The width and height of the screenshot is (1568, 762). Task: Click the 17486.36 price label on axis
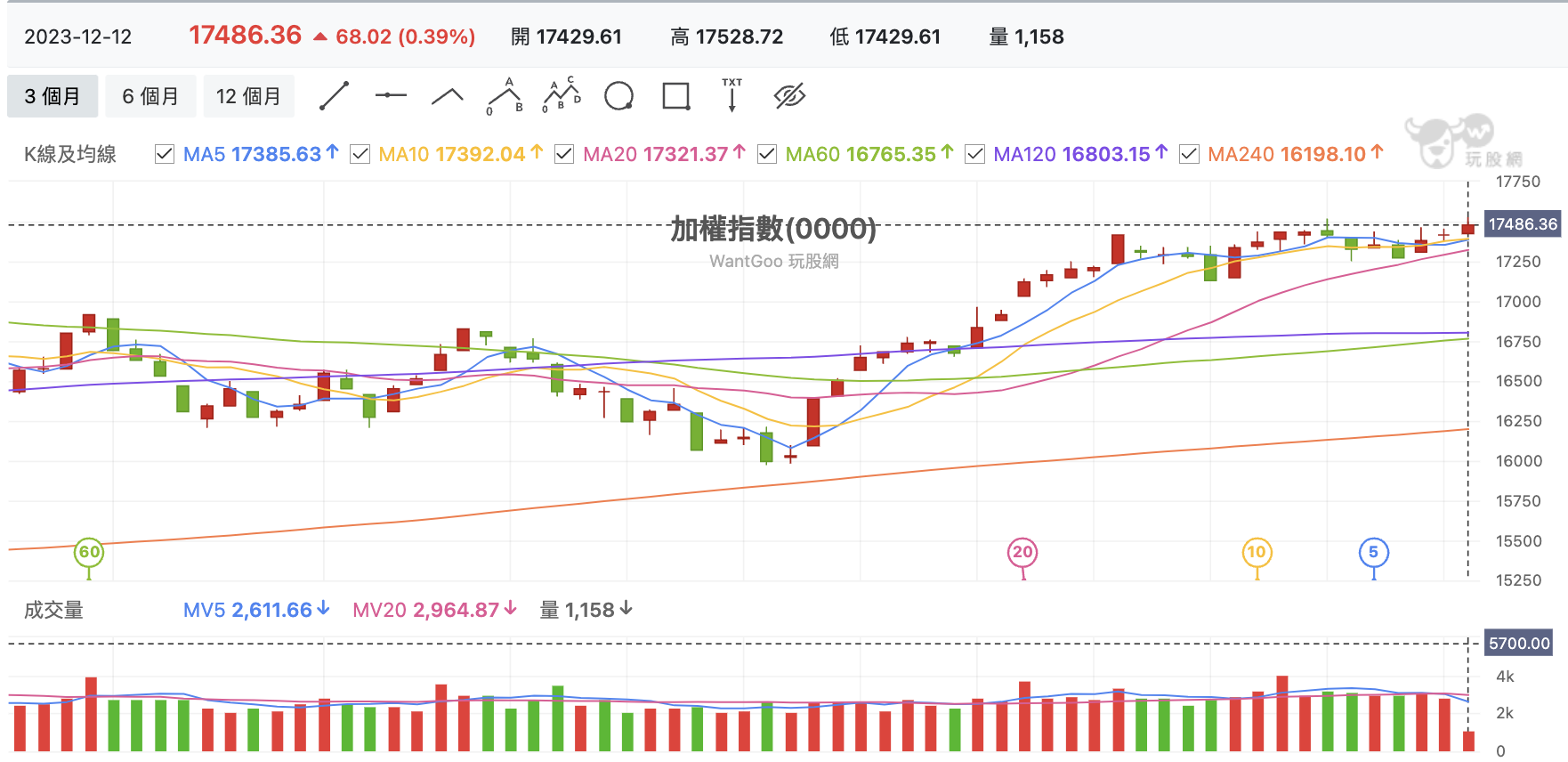click(x=1523, y=224)
